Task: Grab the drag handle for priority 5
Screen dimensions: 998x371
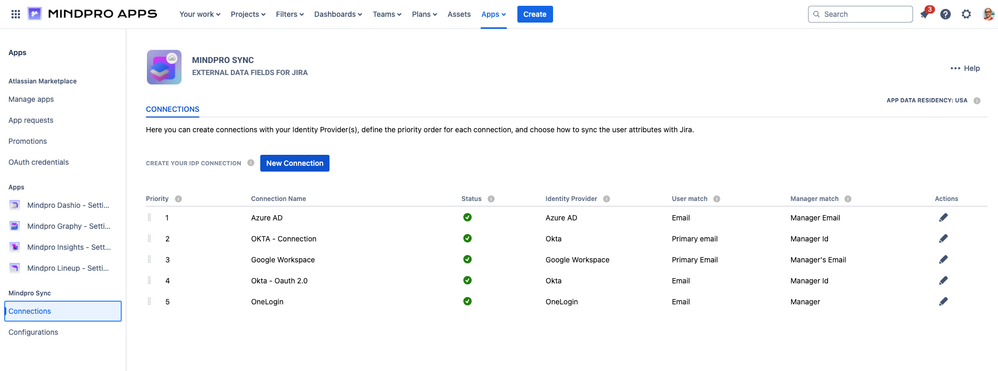Action: (x=150, y=301)
